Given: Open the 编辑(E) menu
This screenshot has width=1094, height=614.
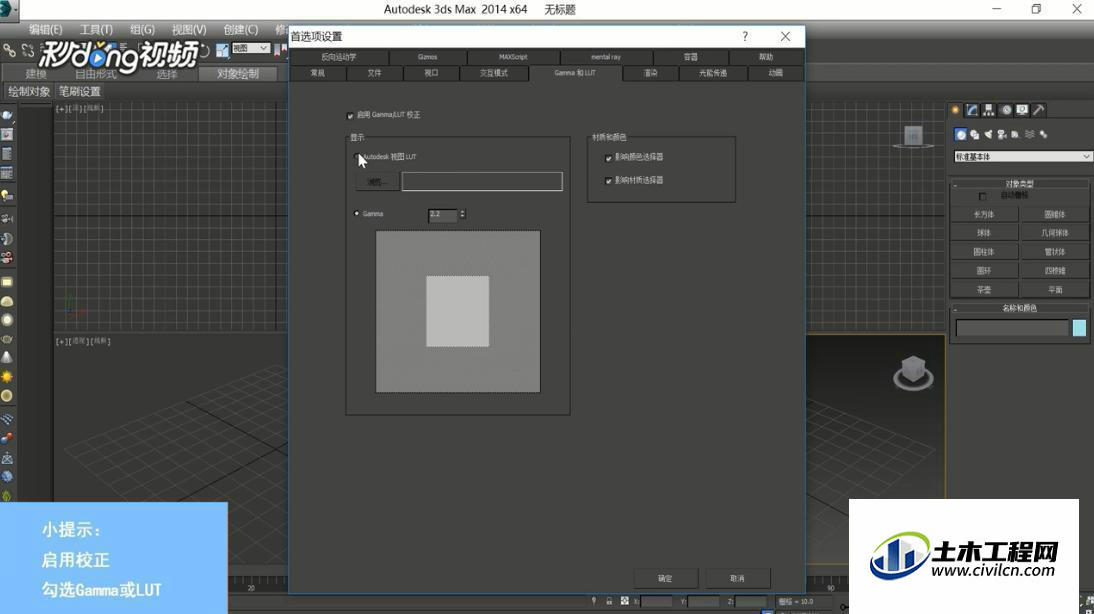Looking at the screenshot, I should (x=45, y=29).
